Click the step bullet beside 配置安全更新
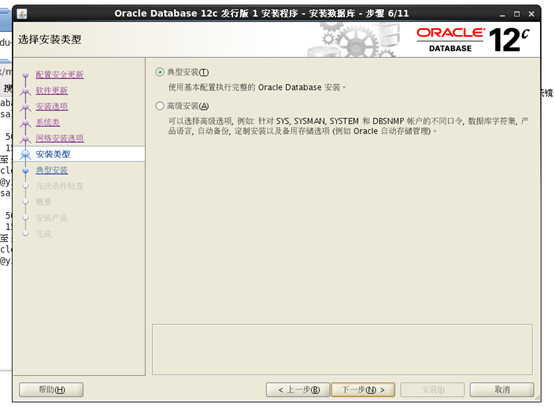554x407 pixels. click(25, 75)
